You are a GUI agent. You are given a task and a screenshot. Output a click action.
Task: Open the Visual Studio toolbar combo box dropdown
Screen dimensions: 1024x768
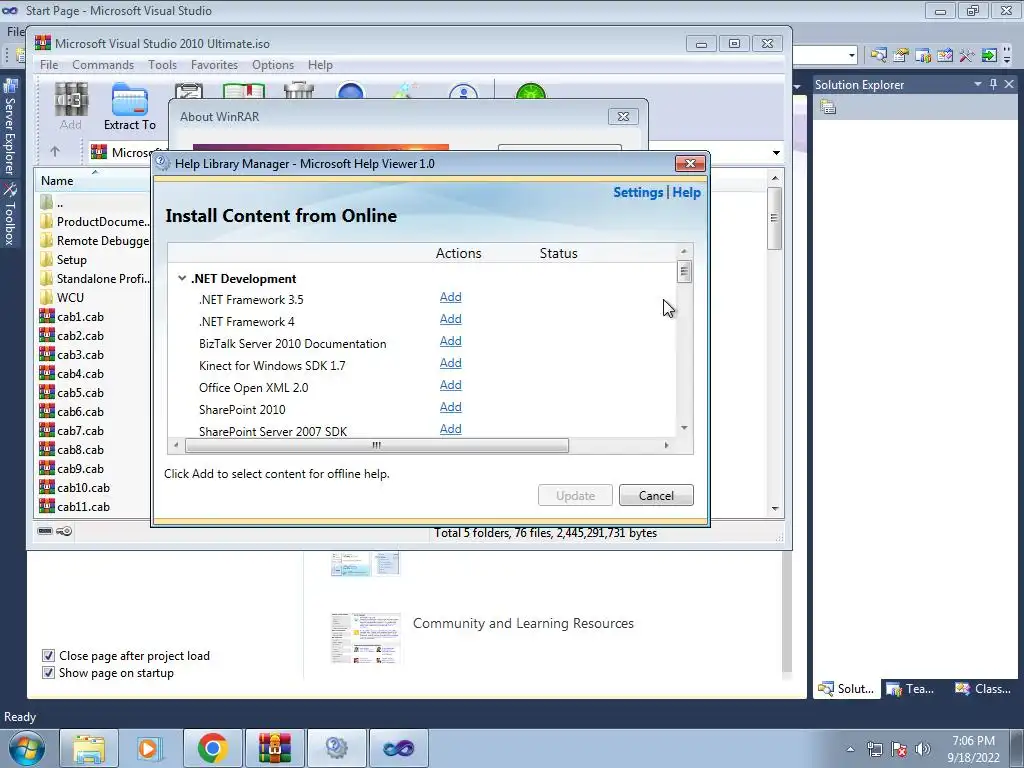852,56
